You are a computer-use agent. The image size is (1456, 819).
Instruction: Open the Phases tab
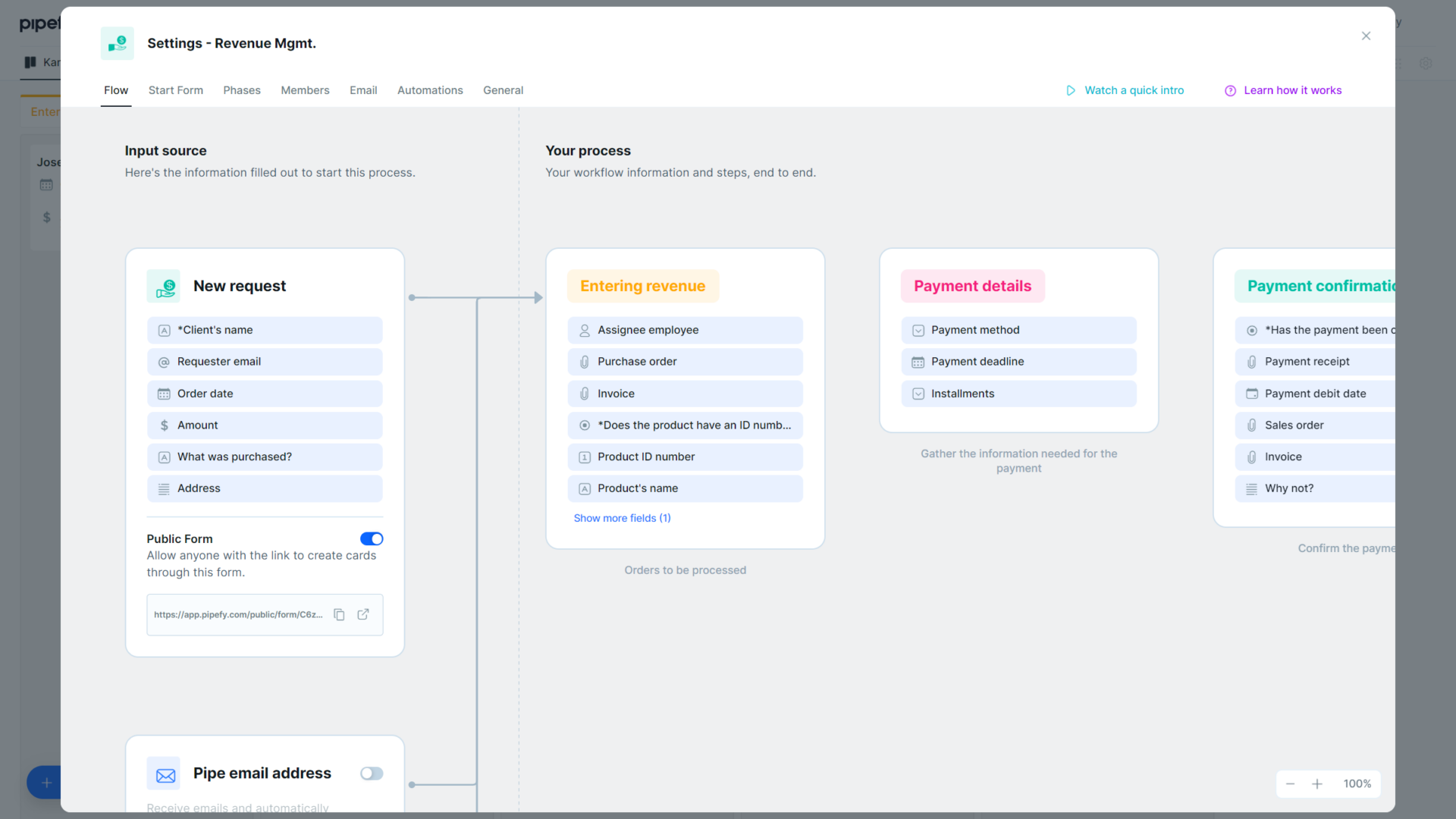point(242,90)
